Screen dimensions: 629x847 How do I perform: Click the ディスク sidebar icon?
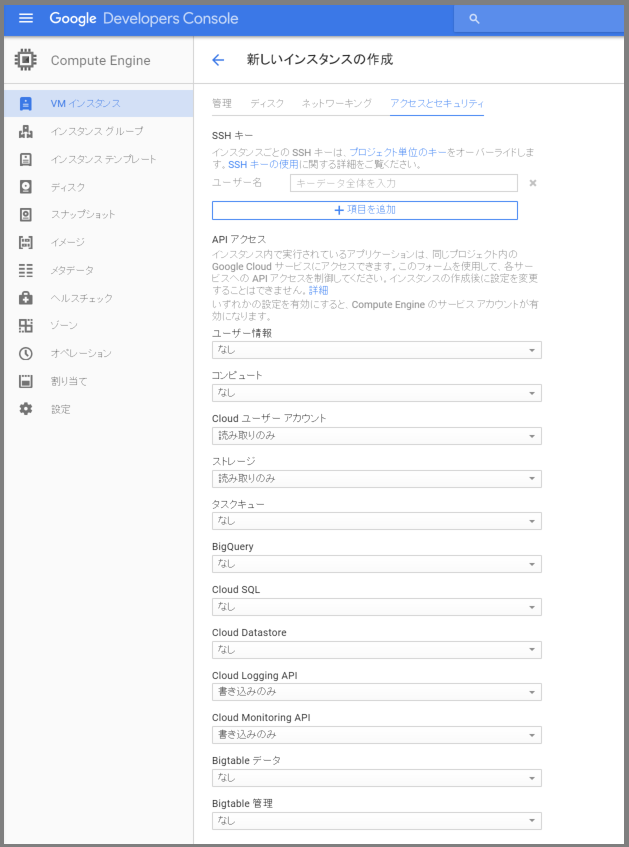click(x=25, y=187)
